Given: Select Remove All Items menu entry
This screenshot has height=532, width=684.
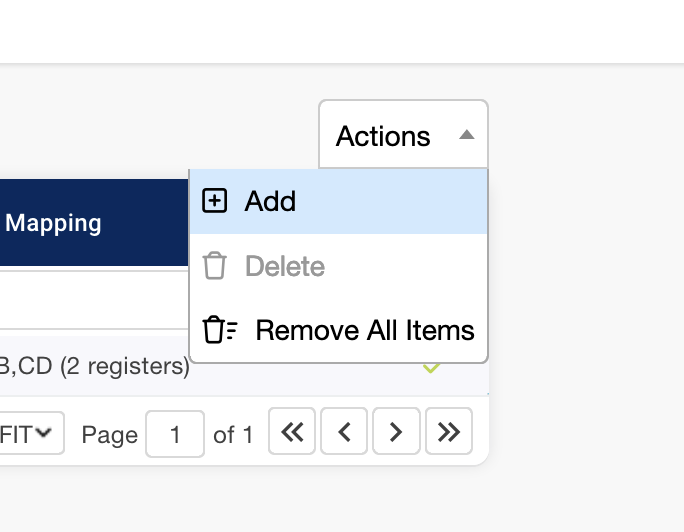Looking at the screenshot, I should [x=364, y=330].
